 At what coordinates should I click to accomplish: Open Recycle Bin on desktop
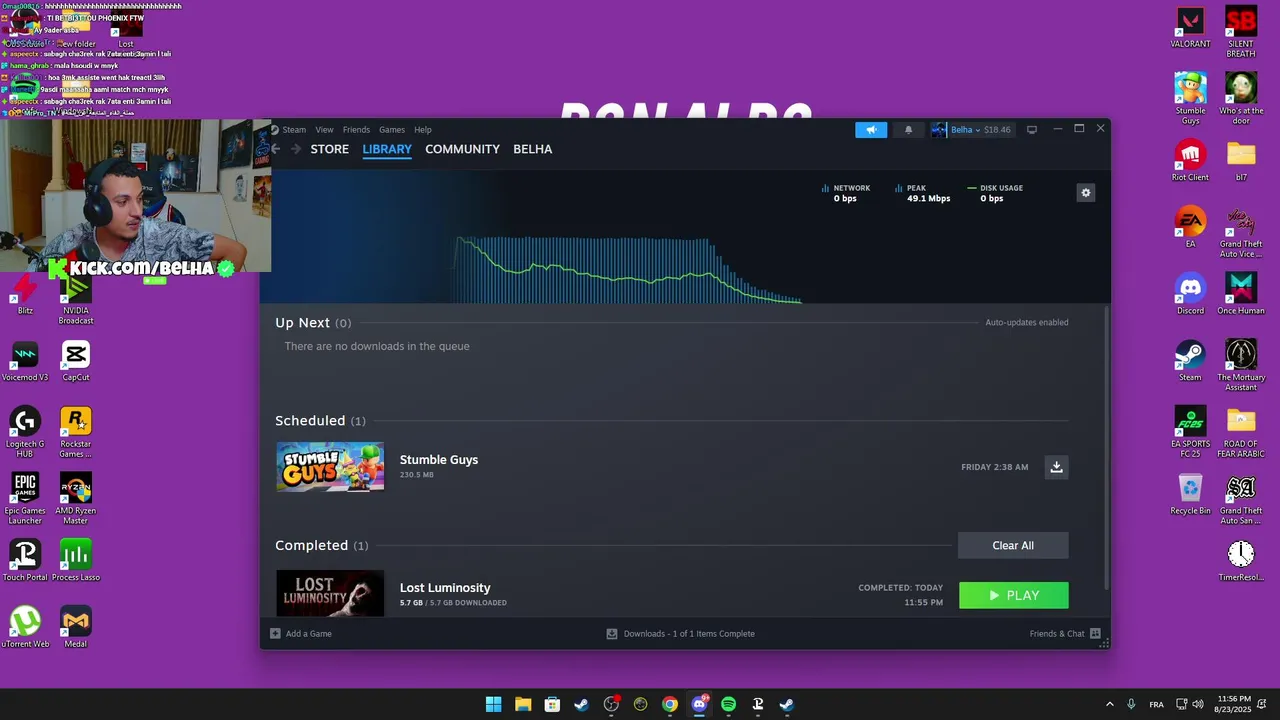click(1190, 494)
